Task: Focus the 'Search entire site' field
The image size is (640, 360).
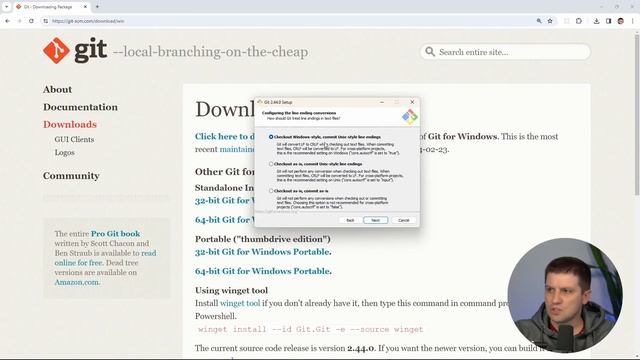Action: pyautogui.click(x=505, y=52)
